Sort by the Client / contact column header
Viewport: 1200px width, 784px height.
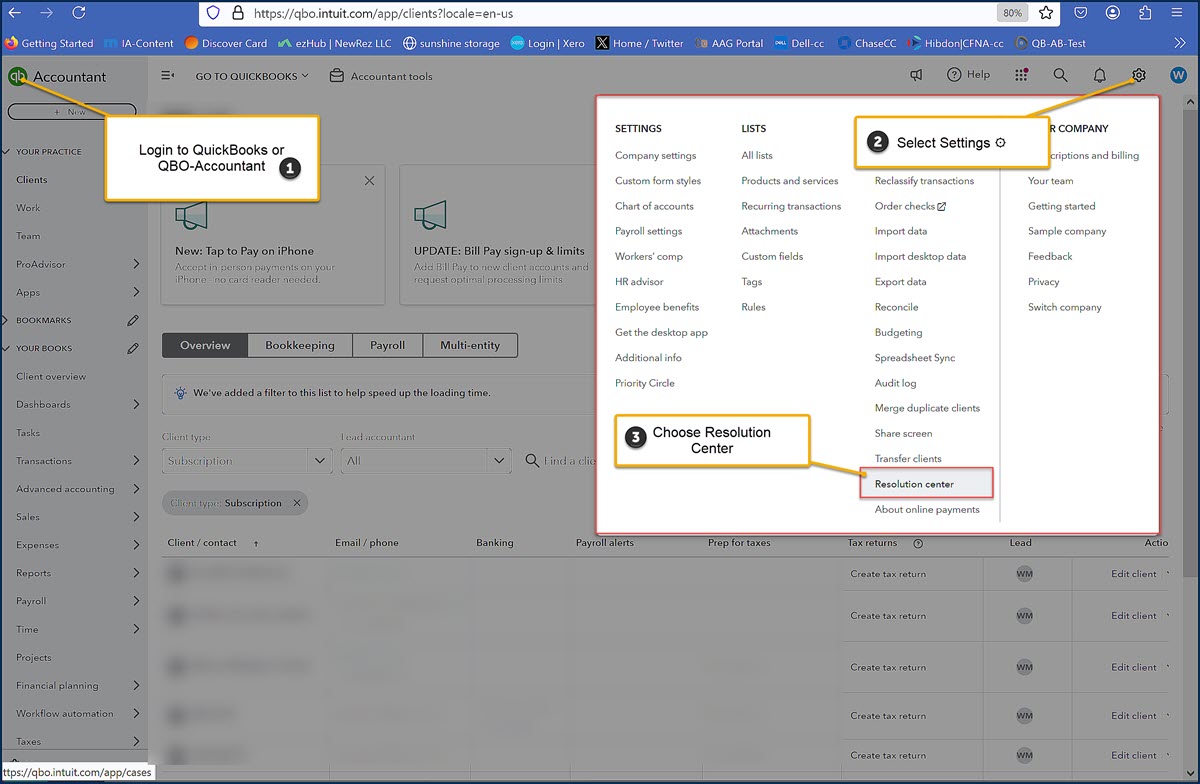click(202, 543)
